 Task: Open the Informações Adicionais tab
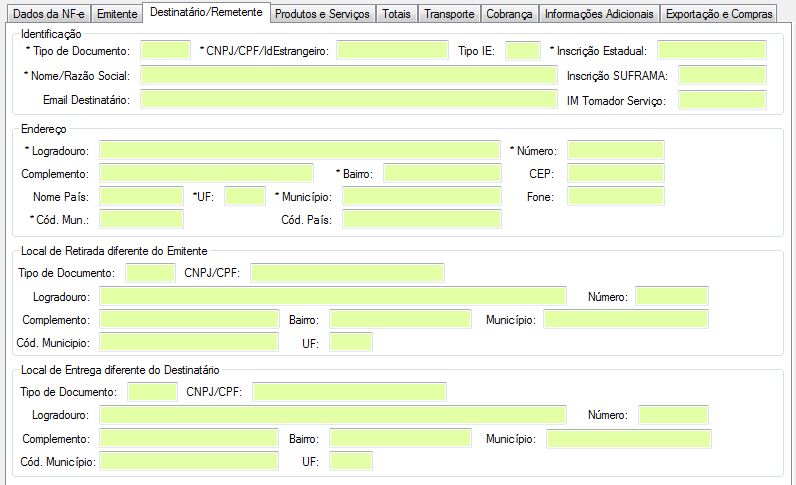coord(600,14)
